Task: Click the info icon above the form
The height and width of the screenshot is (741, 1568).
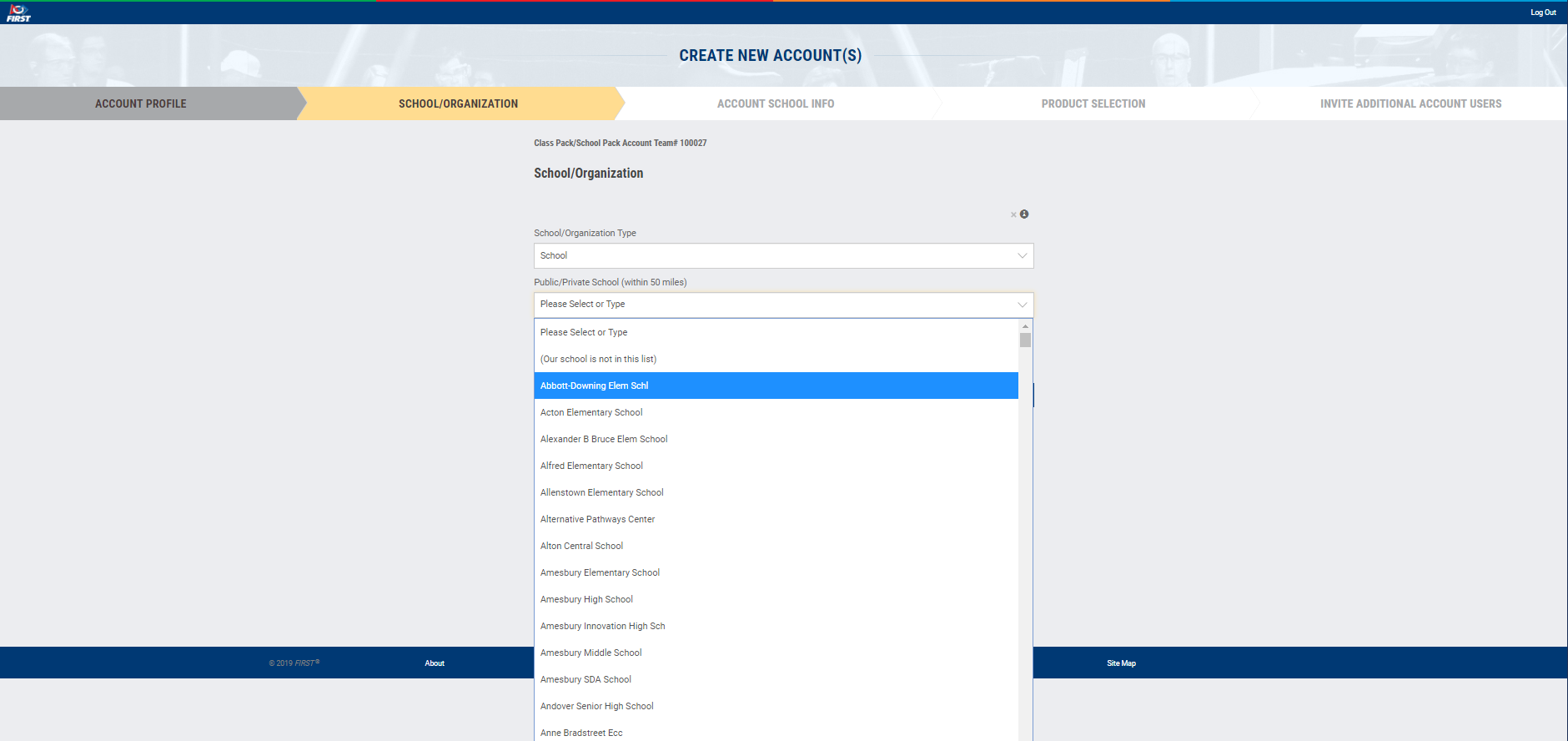Action: pos(1024,214)
